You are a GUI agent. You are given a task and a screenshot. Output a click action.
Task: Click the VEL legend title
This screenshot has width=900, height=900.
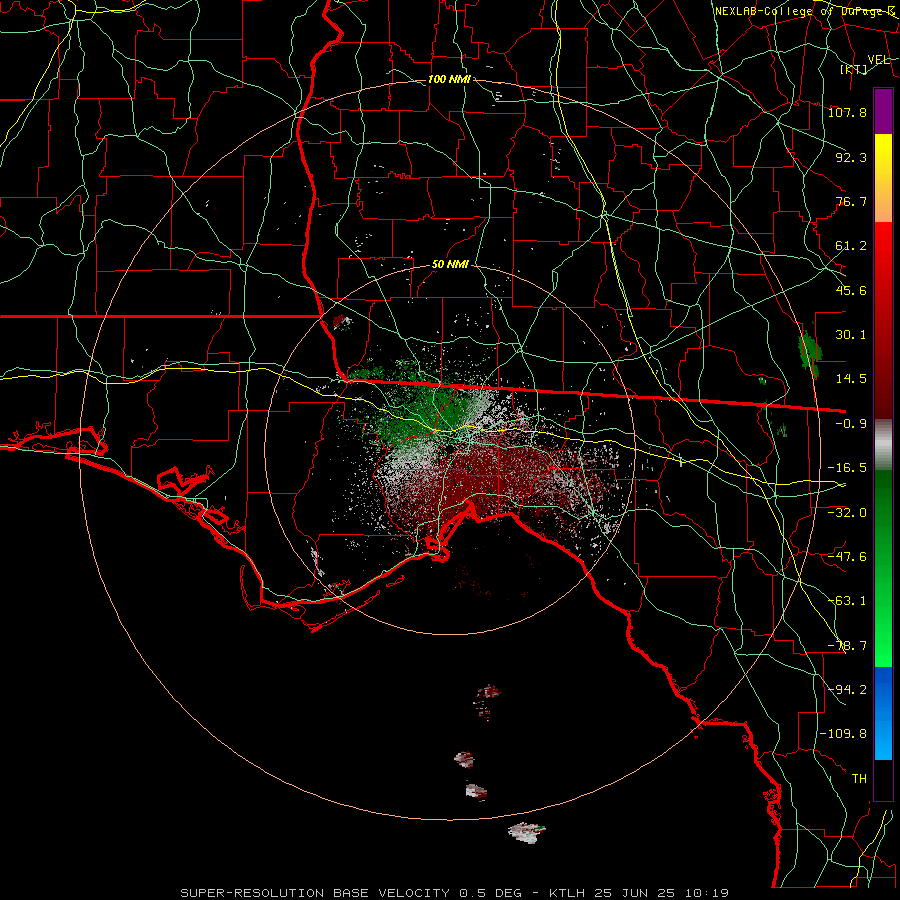879,60
